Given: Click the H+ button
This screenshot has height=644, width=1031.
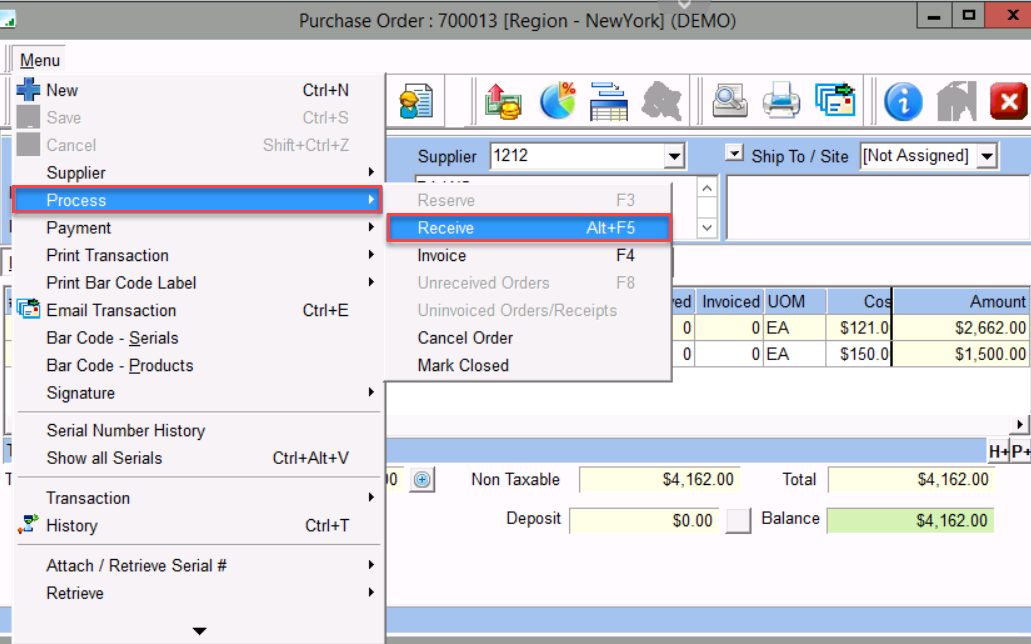Looking at the screenshot, I should click(x=998, y=452).
